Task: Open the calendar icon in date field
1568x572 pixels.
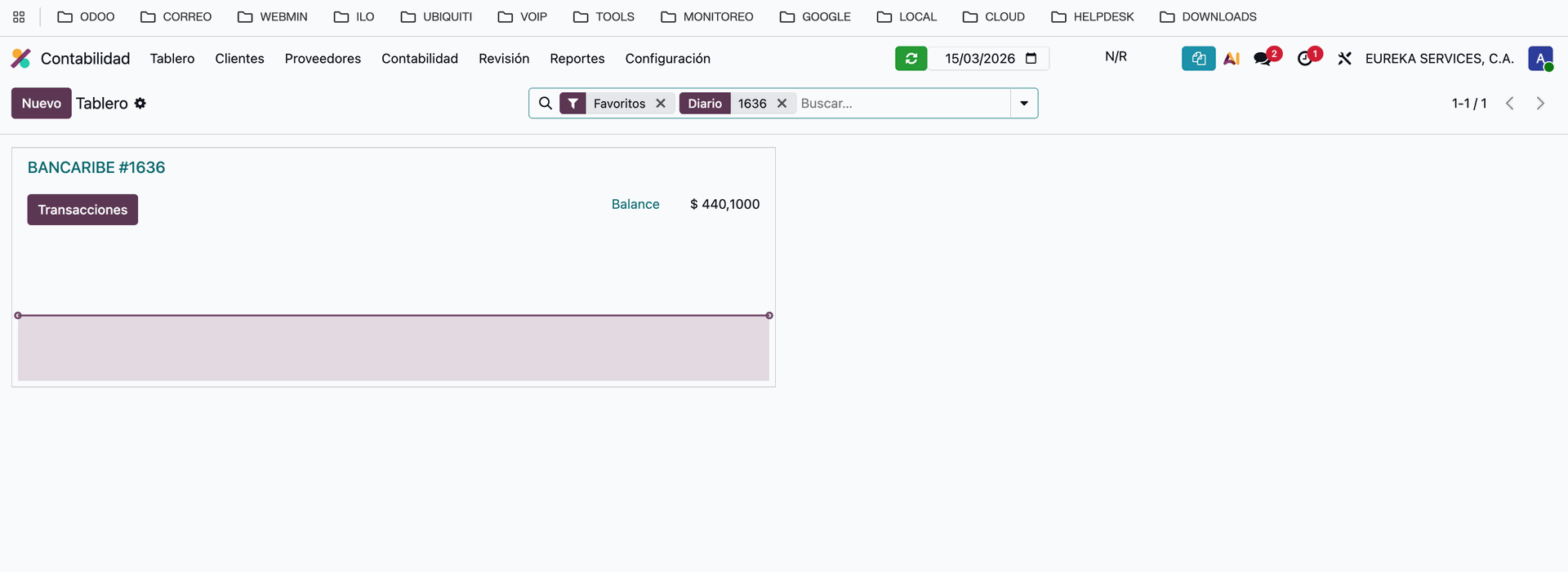Action: point(1031,59)
